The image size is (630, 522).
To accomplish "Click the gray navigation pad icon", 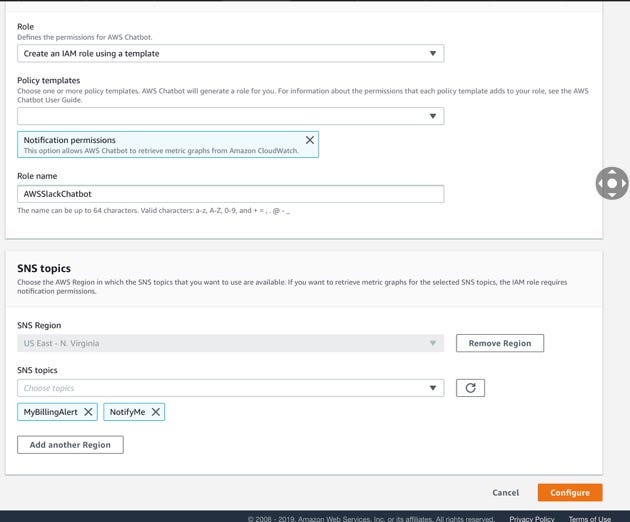I will (x=612, y=183).
